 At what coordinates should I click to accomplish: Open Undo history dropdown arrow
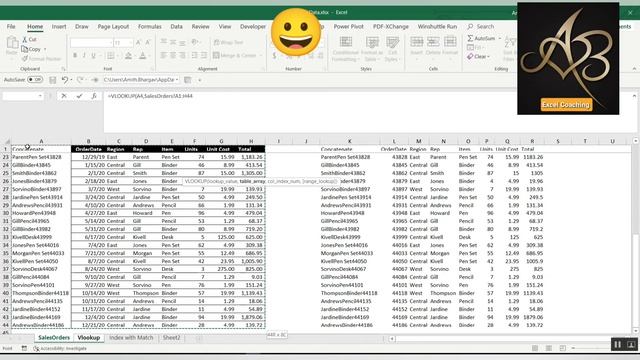tap(71, 80)
